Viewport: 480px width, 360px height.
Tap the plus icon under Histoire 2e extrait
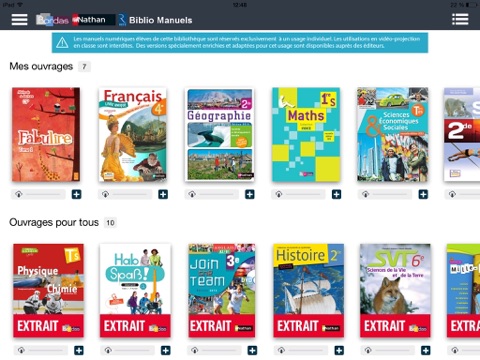pos(339,350)
